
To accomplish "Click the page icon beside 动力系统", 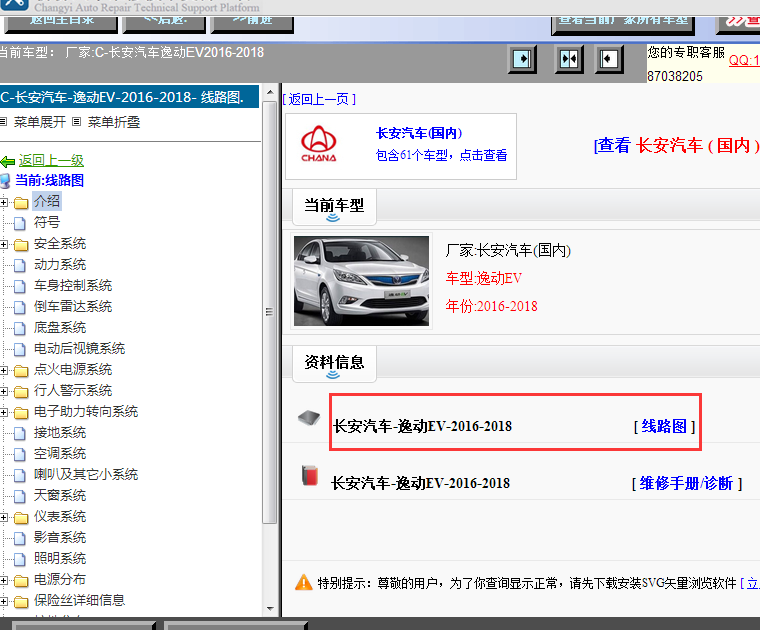I will pyautogui.click(x=20, y=265).
